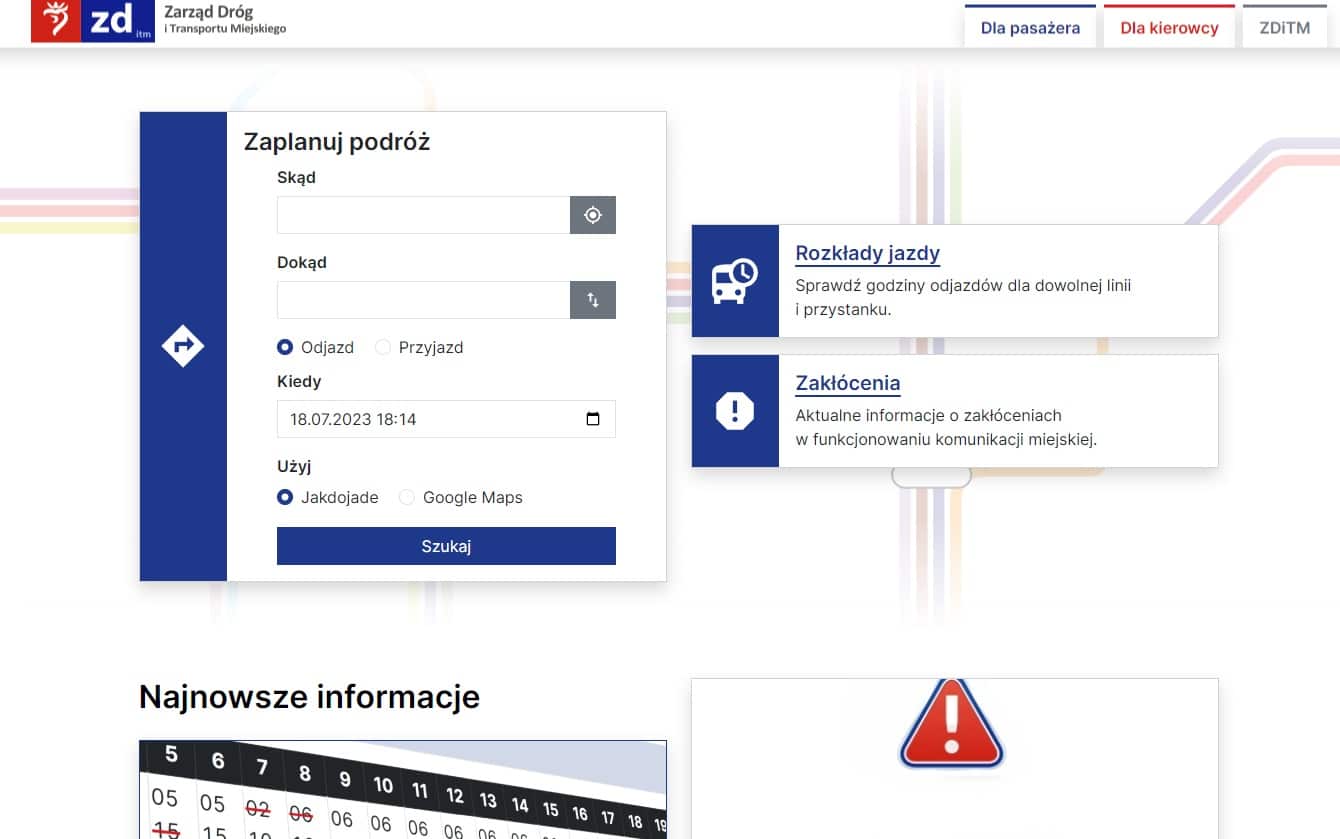Open the Dla kierowcy menu tab
The height and width of the screenshot is (839, 1340).
[1169, 28]
